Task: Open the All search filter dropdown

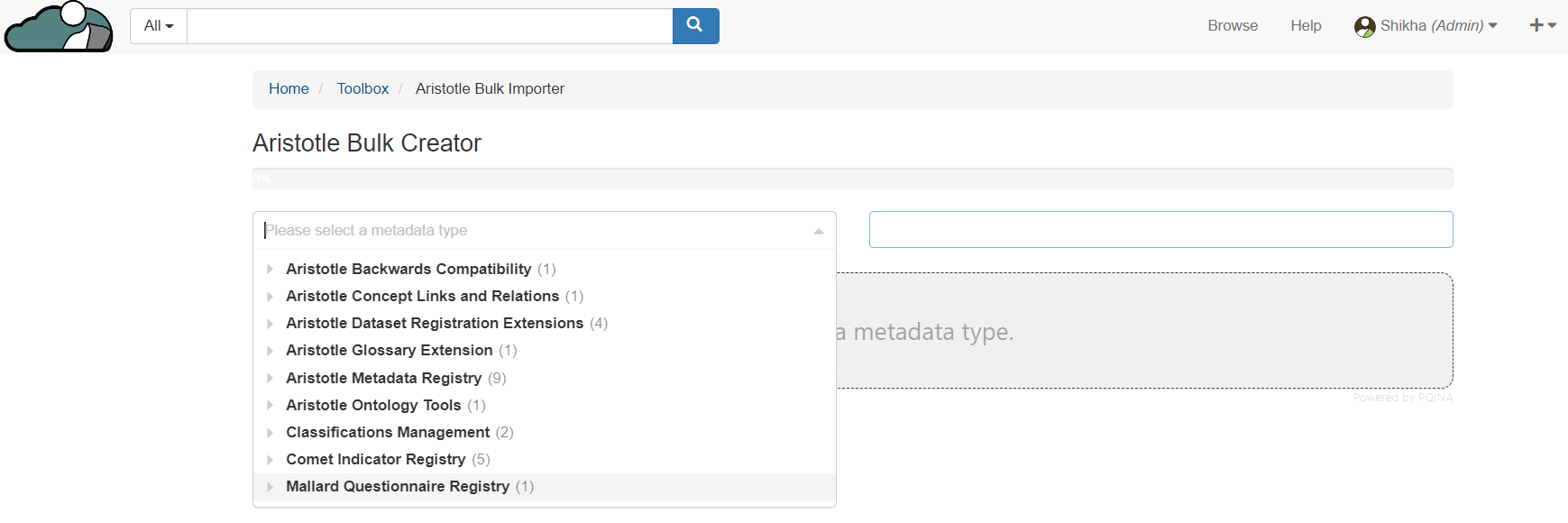Action: tap(159, 26)
